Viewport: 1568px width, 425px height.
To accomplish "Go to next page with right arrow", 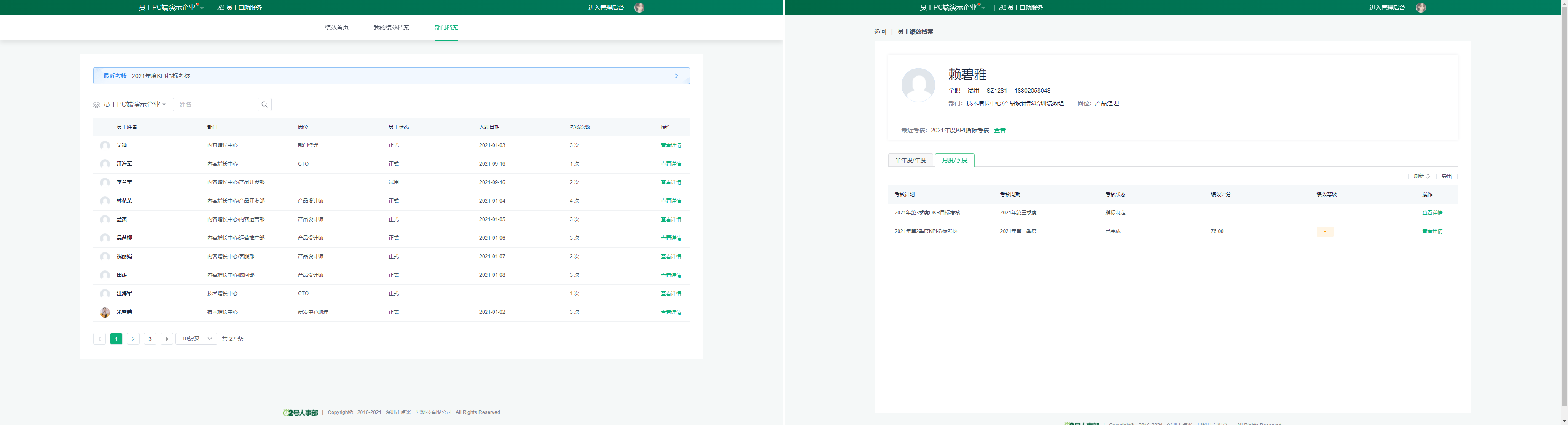I will pos(167,339).
